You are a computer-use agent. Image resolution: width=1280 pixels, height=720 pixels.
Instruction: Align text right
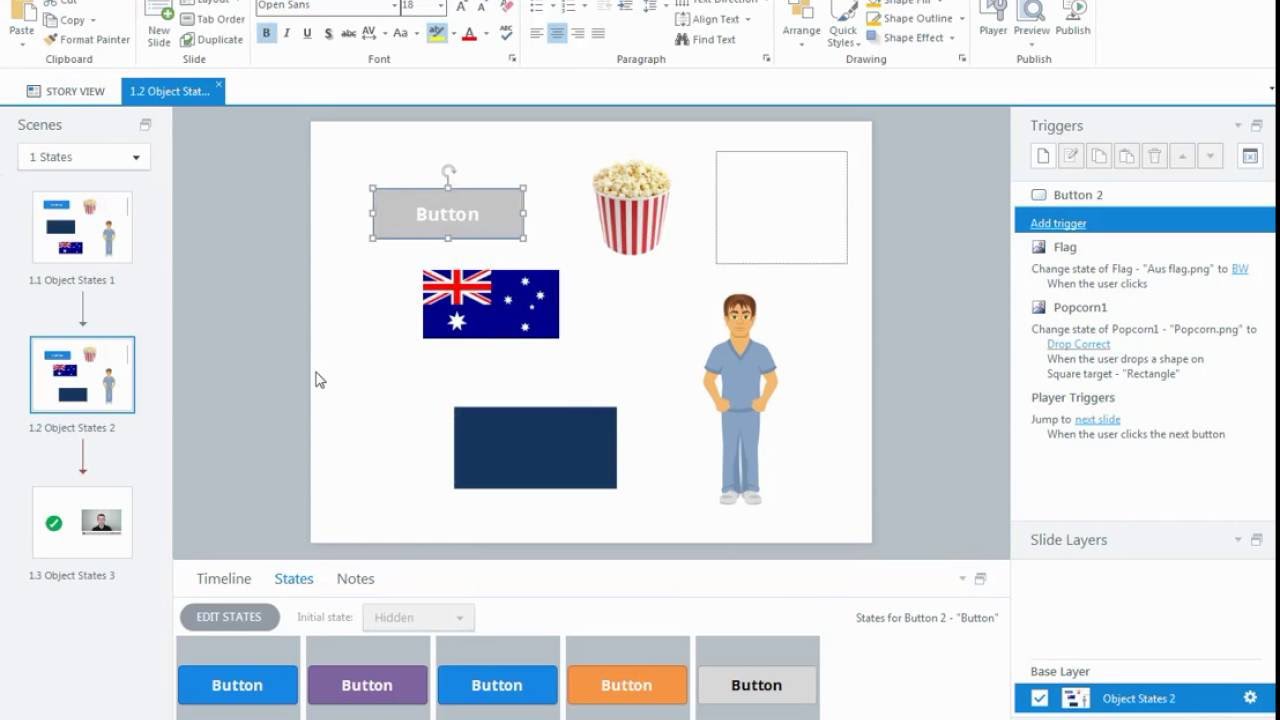point(578,33)
